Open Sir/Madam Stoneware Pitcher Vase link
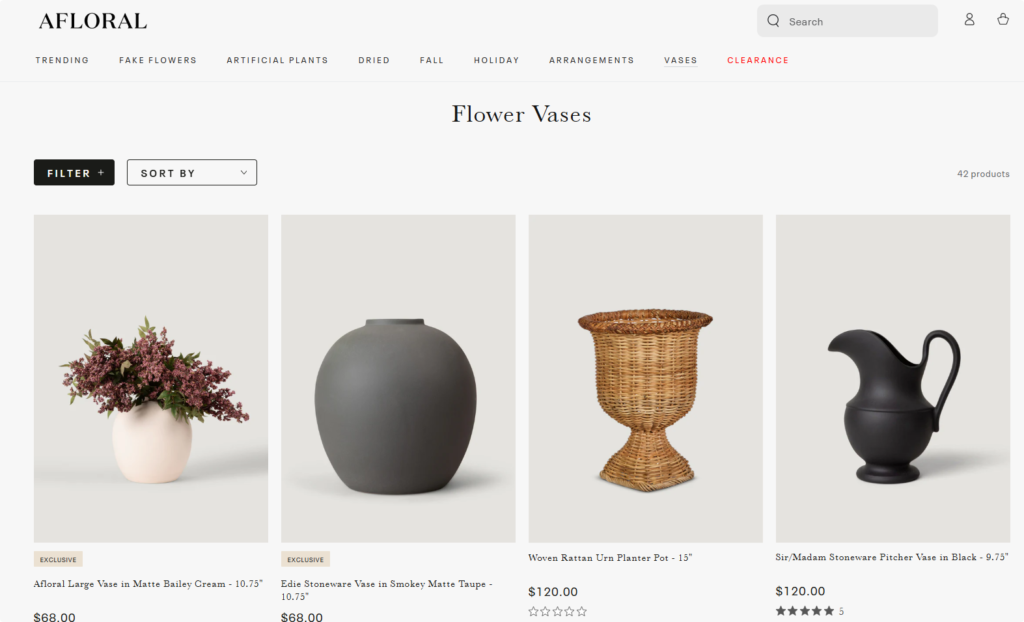Viewport: 1024px width, 622px height. [891, 557]
